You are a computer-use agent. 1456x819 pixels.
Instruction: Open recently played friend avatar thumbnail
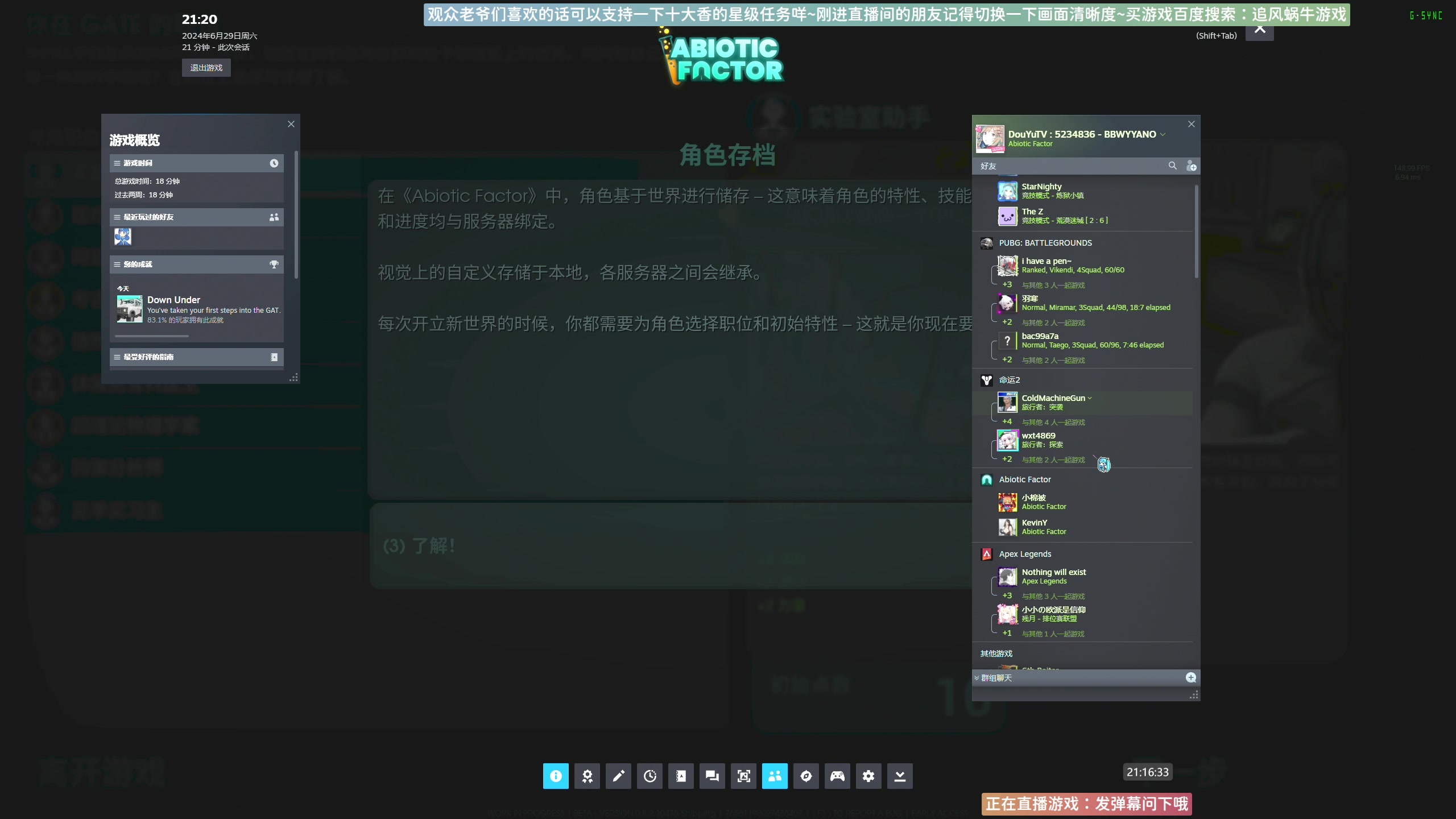tap(123, 237)
